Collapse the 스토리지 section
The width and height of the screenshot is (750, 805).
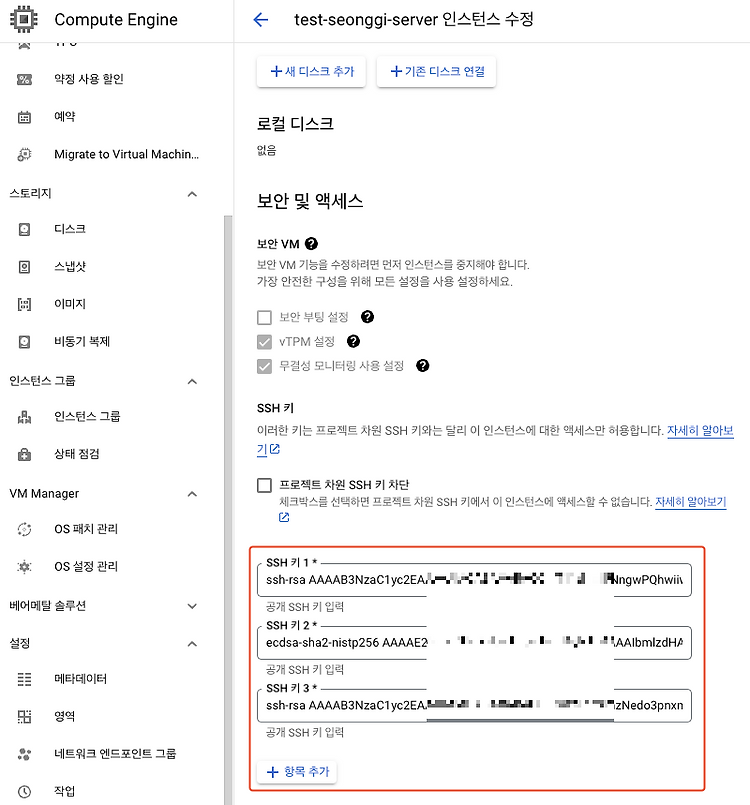pos(193,194)
